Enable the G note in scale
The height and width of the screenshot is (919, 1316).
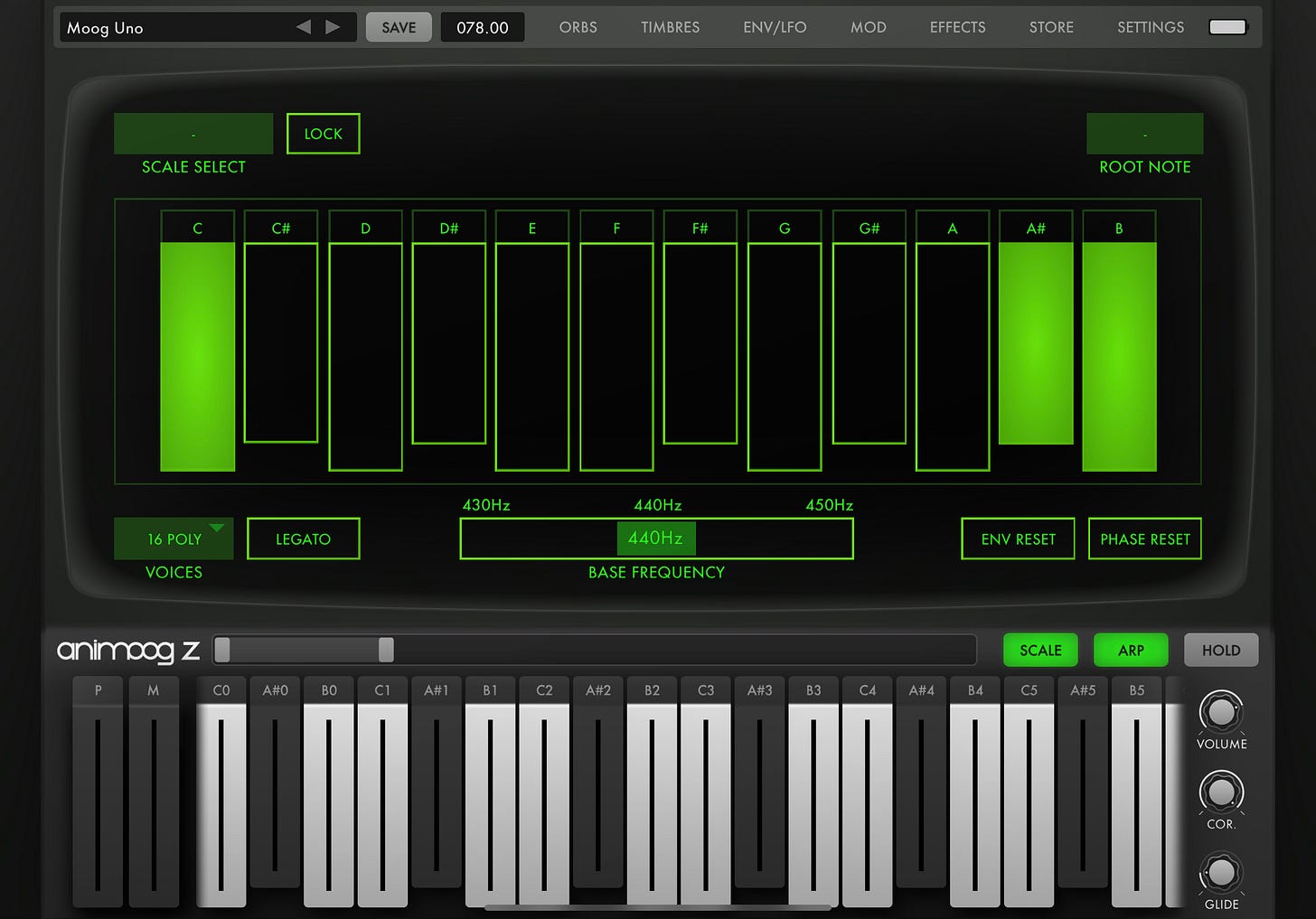[x=785, y=341]
